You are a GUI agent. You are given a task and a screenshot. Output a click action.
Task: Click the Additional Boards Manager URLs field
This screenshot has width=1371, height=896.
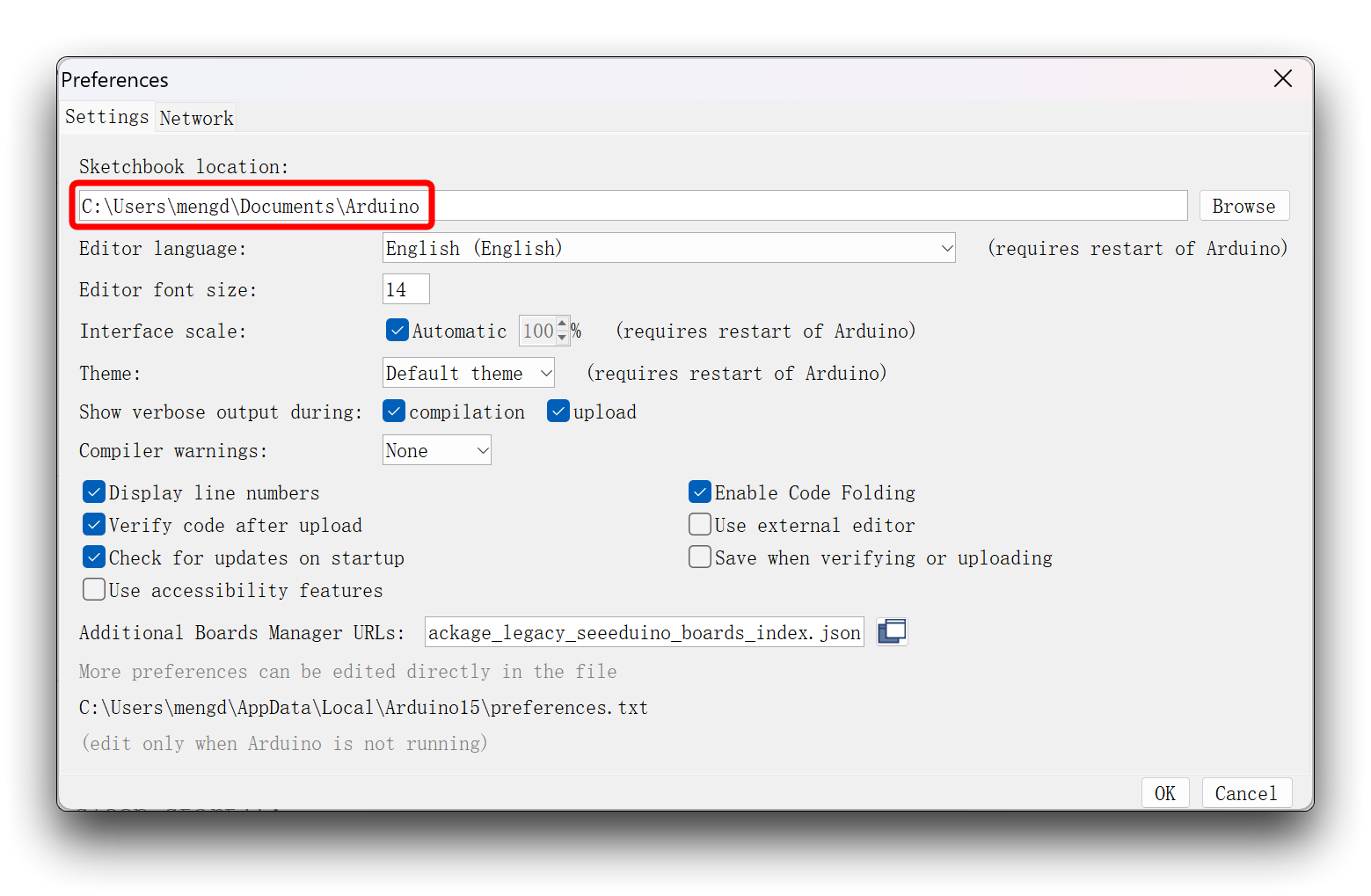click(645, 632)
